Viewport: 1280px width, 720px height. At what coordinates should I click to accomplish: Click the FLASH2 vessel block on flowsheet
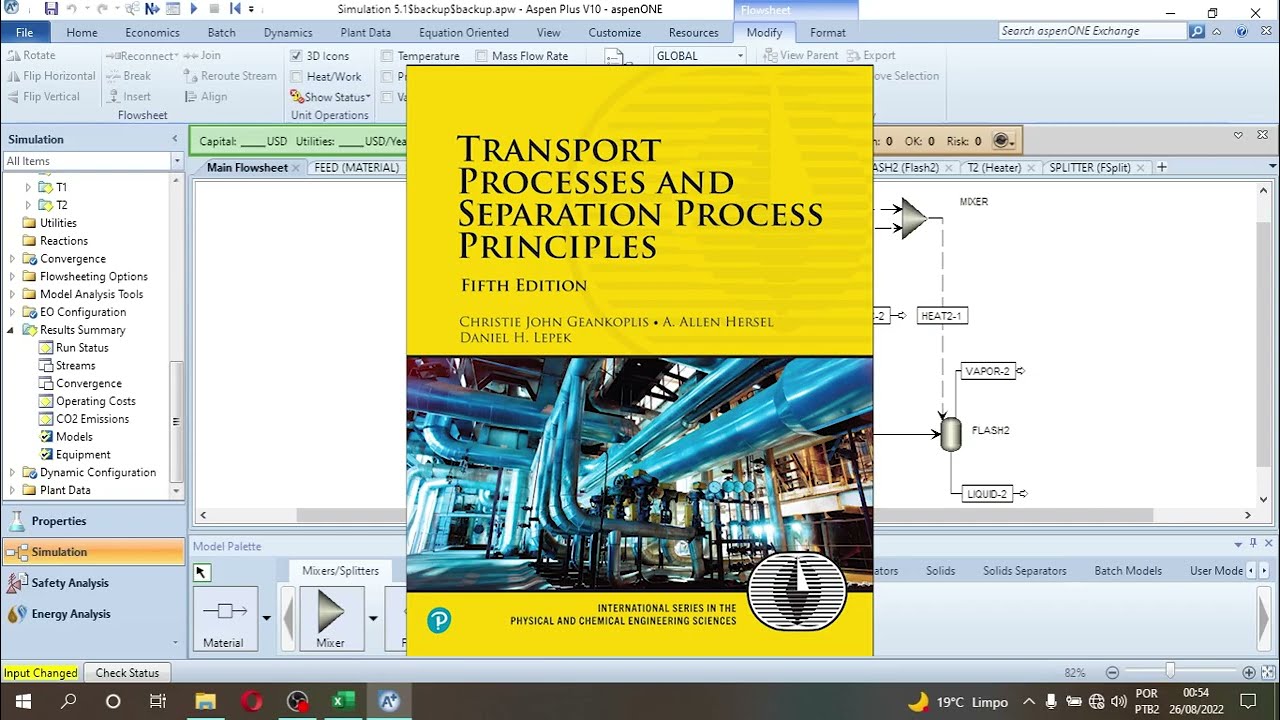click(x=951, y=434)
